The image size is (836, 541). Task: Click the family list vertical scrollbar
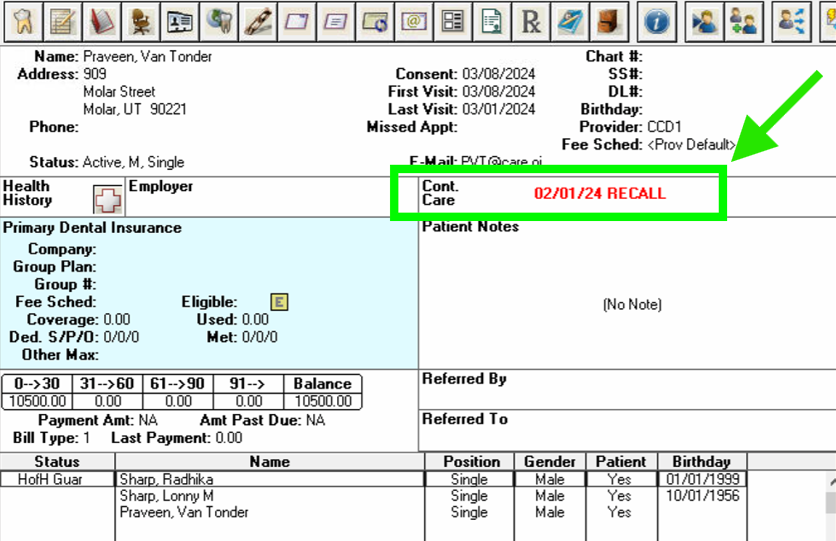pos(831,506)
